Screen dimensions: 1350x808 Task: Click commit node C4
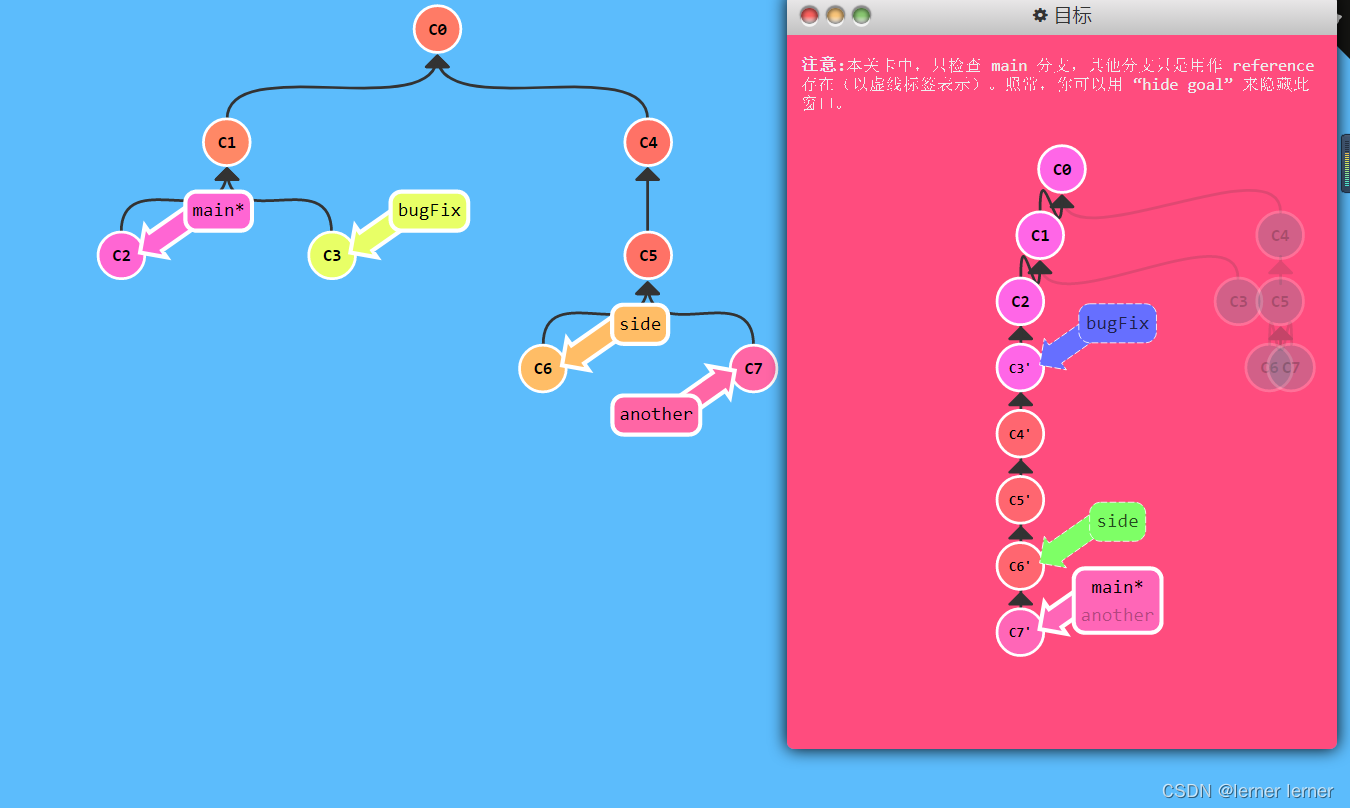click(648, 142)
